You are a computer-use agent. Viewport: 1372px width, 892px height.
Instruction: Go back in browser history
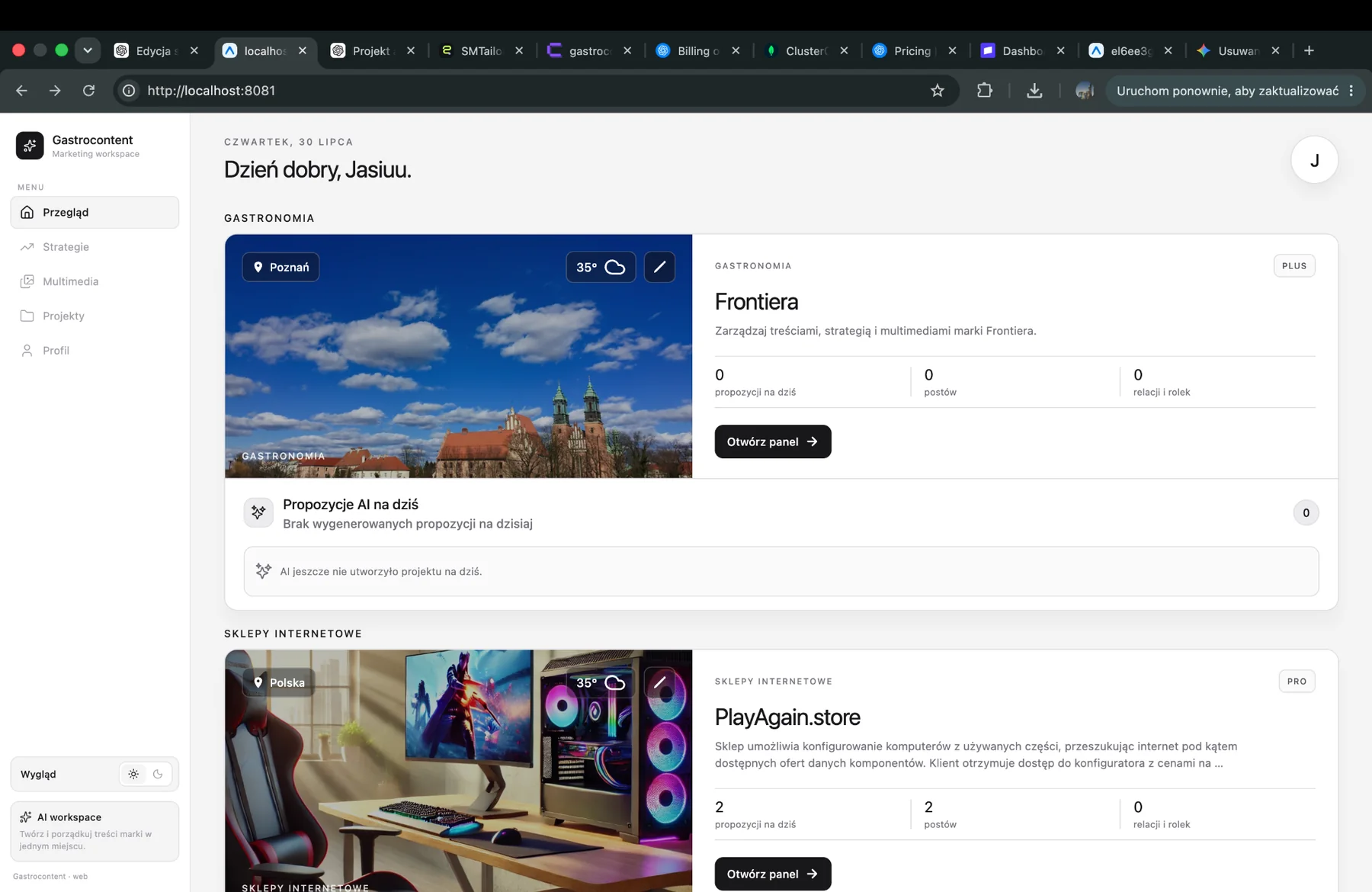click(x=21, y=91)
